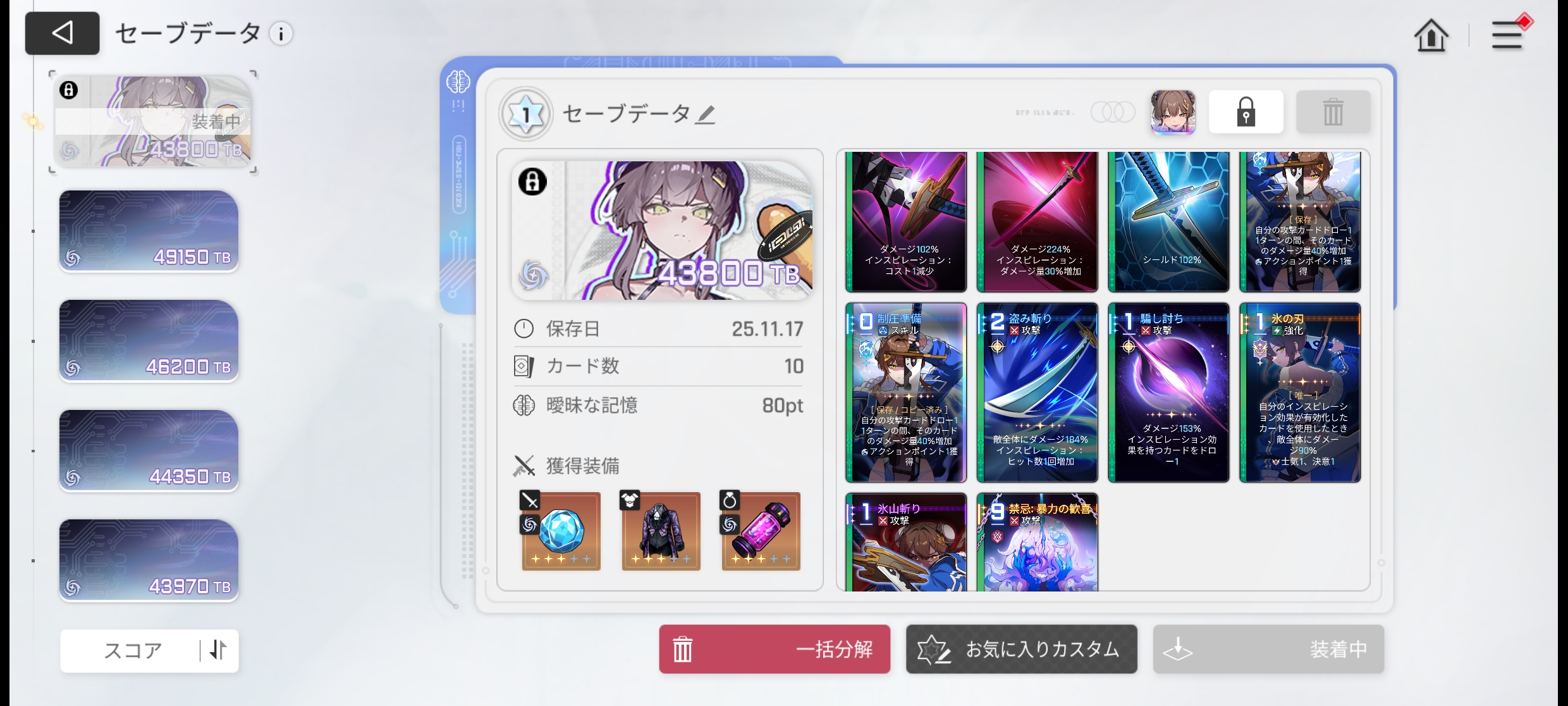Viewport: 1568px width, 706px height.
Task: Go to the home screen icon
Action: [x=1431, y=35]
